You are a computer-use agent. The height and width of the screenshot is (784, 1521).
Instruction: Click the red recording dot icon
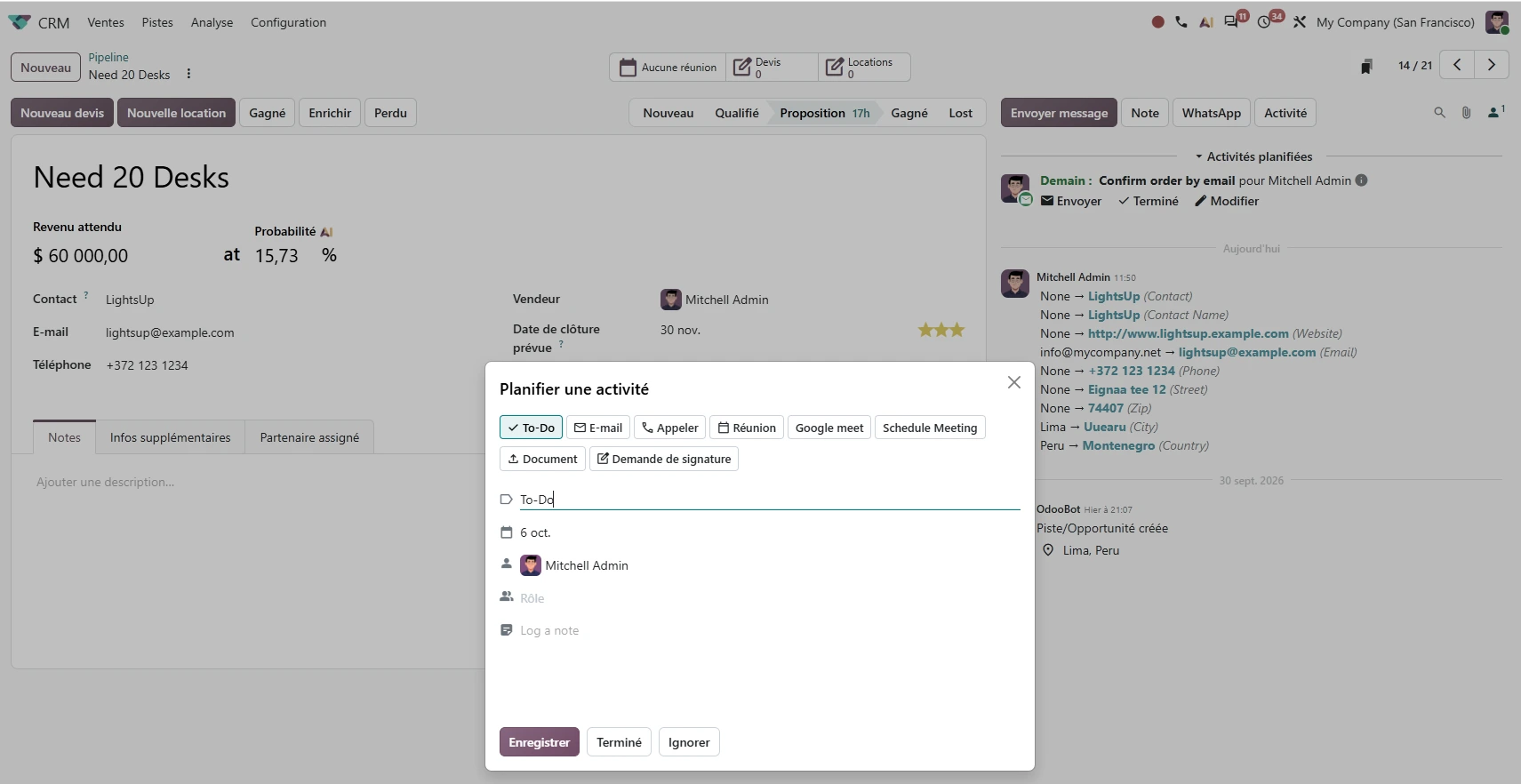pyautogui.click(x=1157, y=22)
